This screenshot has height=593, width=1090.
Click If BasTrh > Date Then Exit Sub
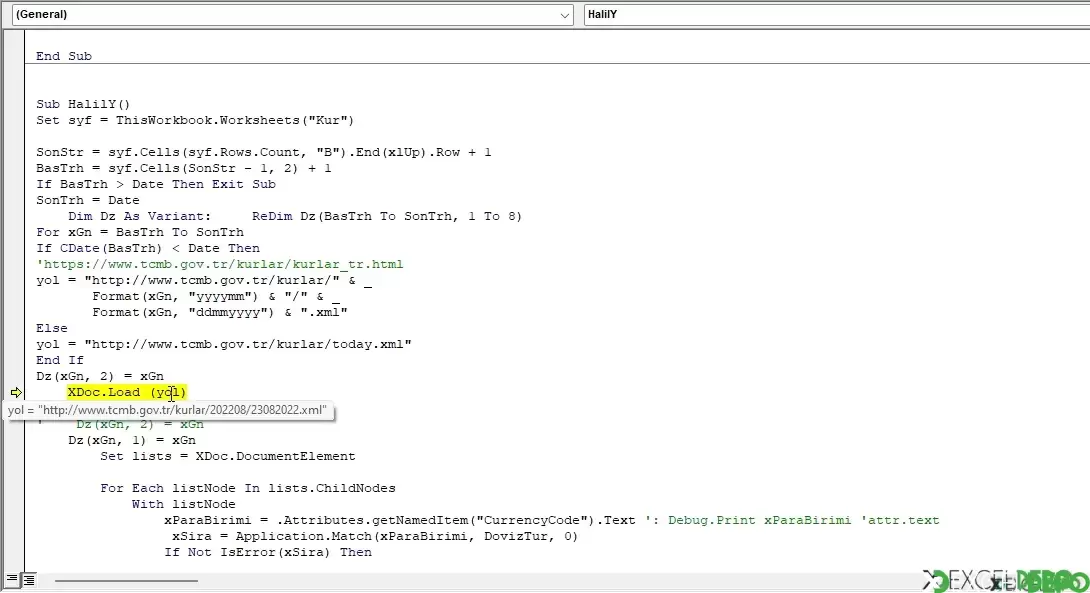pyautogui.click(x=156, y=184)
